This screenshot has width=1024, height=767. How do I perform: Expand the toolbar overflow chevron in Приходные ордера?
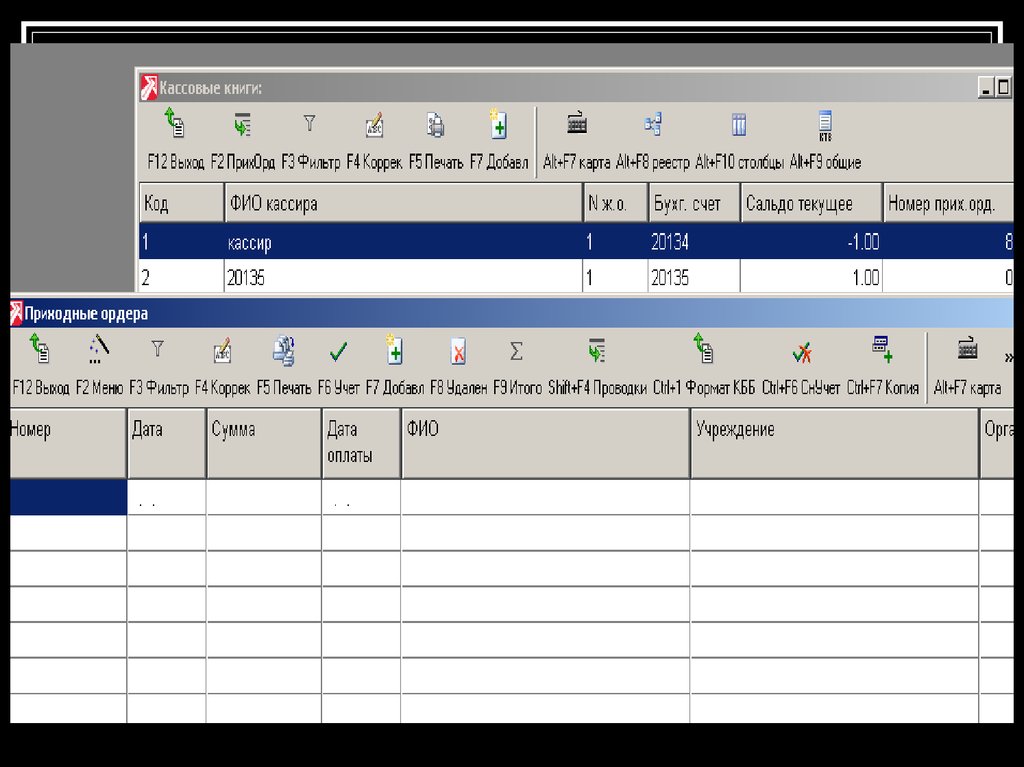1008,357
